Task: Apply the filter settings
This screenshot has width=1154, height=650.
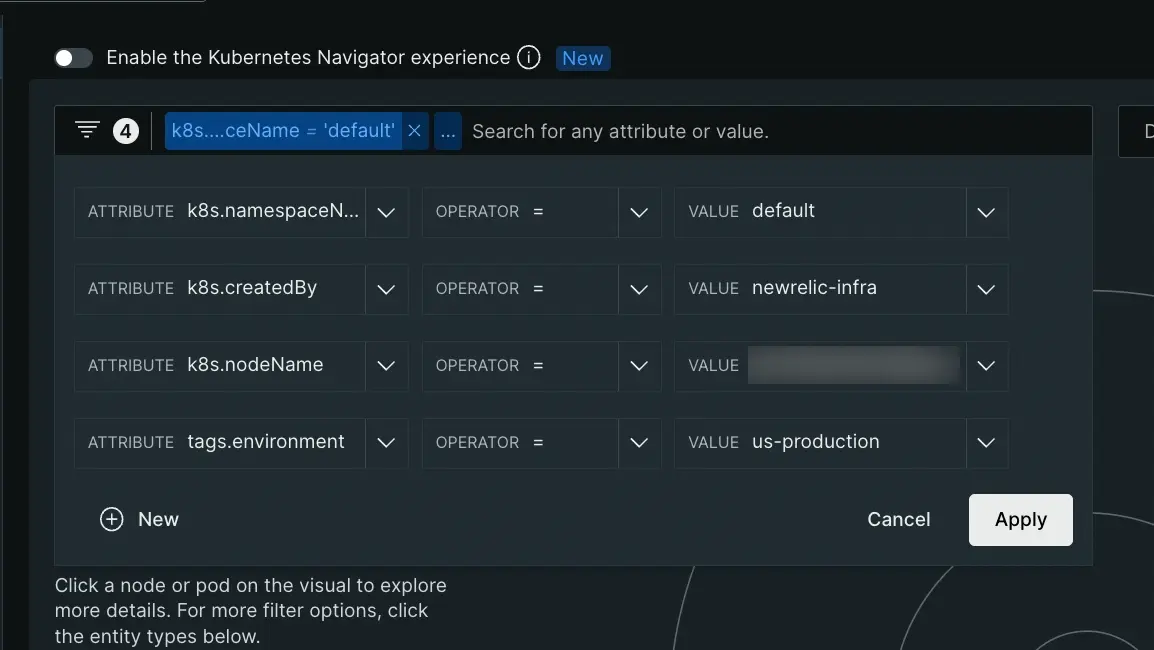Action: click(1020, 520)
